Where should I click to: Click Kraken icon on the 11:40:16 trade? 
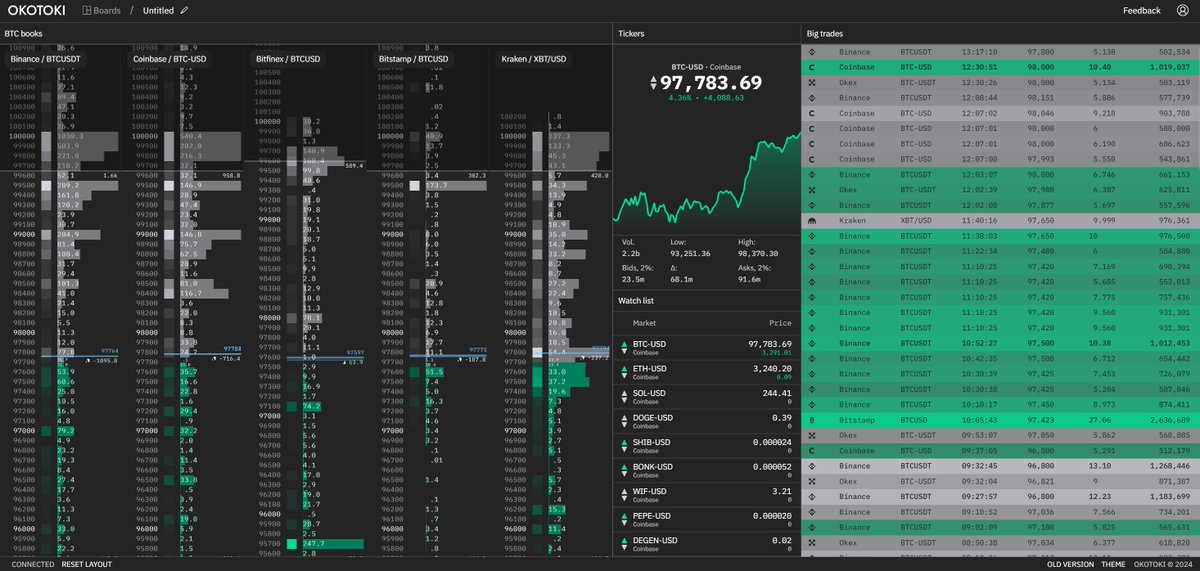(x=813, y=220)
